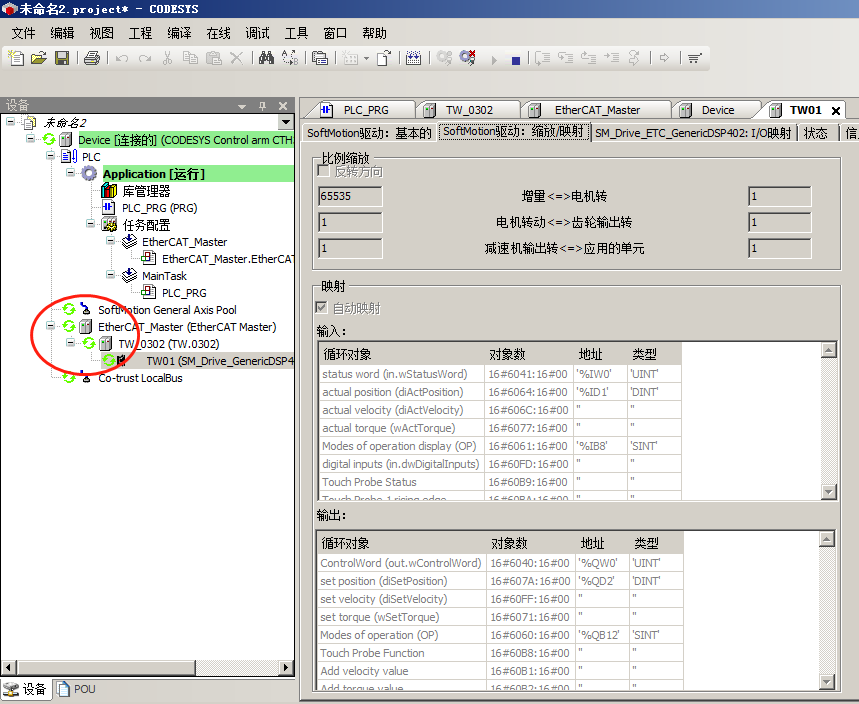Viewport: 859px width, 704px height.
Task: Click the Print toolbar icon
Action: point(92,58)
